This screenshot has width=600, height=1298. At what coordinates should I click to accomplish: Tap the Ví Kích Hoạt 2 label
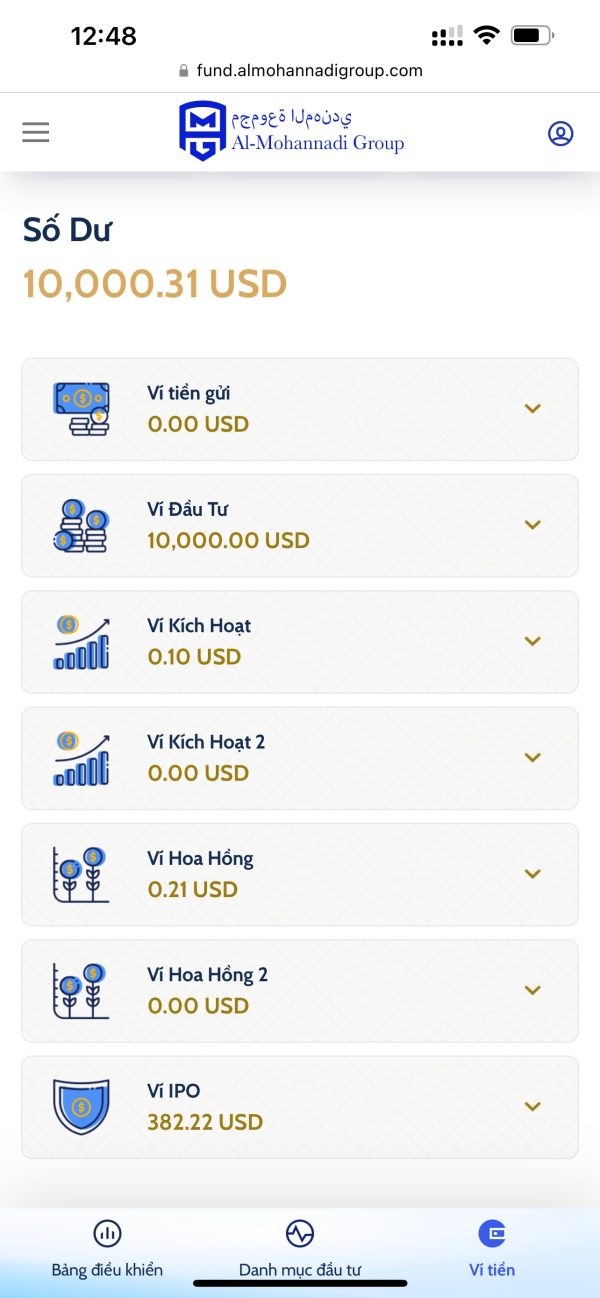(206, 742)
